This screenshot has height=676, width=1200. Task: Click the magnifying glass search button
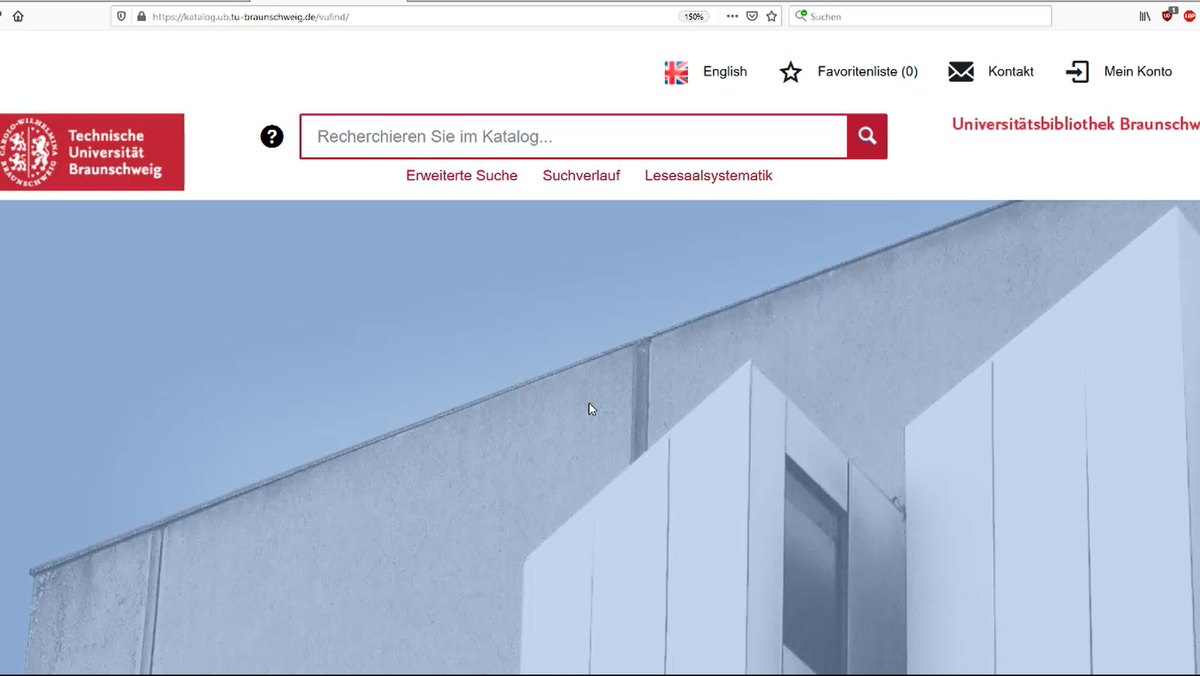pyautogui.click(x=867, y=136)
